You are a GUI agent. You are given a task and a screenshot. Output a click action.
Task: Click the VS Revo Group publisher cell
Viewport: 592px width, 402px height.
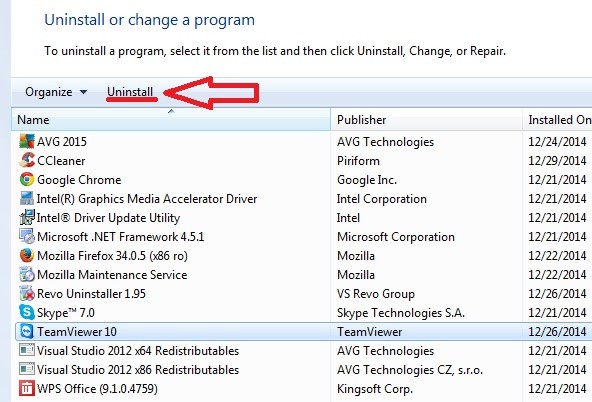pyautogui.click(x=376, y=294)
